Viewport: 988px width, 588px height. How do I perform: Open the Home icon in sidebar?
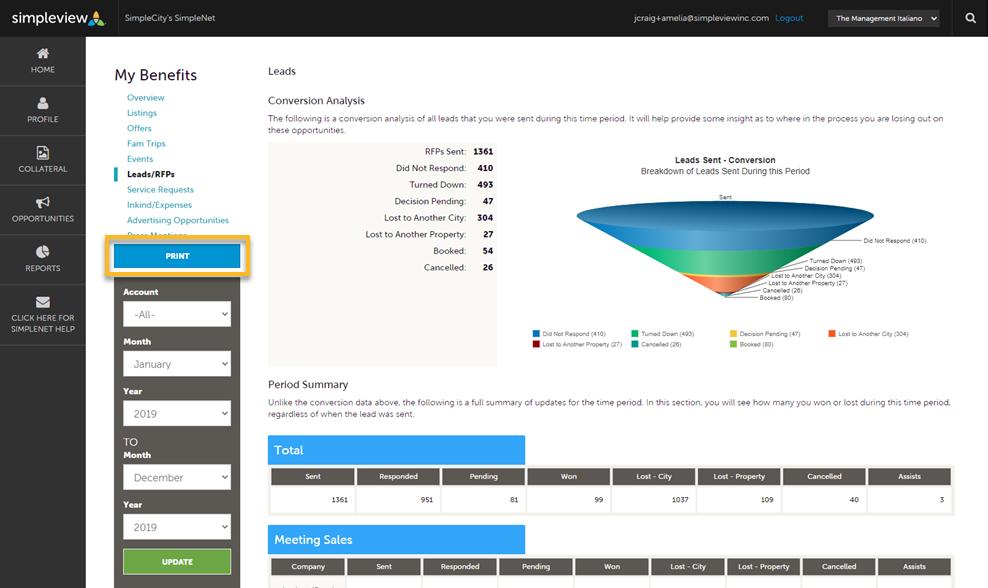[x=42, y=54]
